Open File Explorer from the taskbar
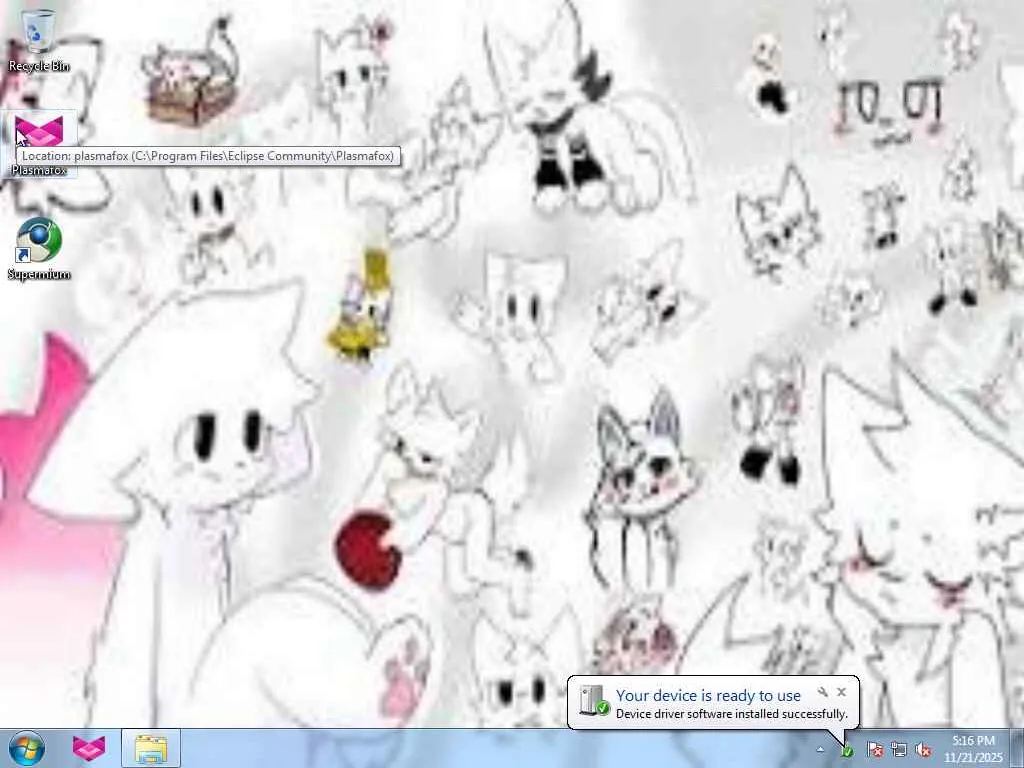 coord(151,748)
